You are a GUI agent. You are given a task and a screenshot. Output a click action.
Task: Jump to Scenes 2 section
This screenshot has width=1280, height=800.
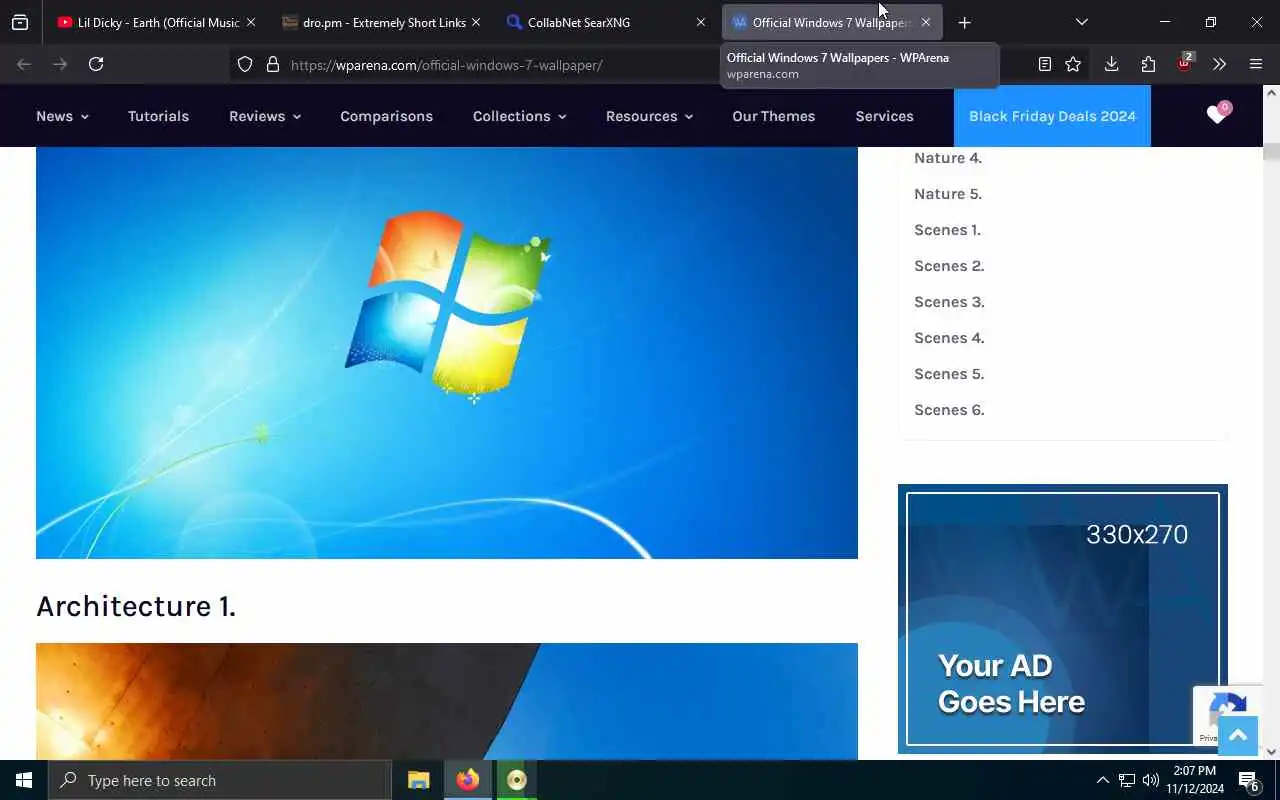[949, 266]
